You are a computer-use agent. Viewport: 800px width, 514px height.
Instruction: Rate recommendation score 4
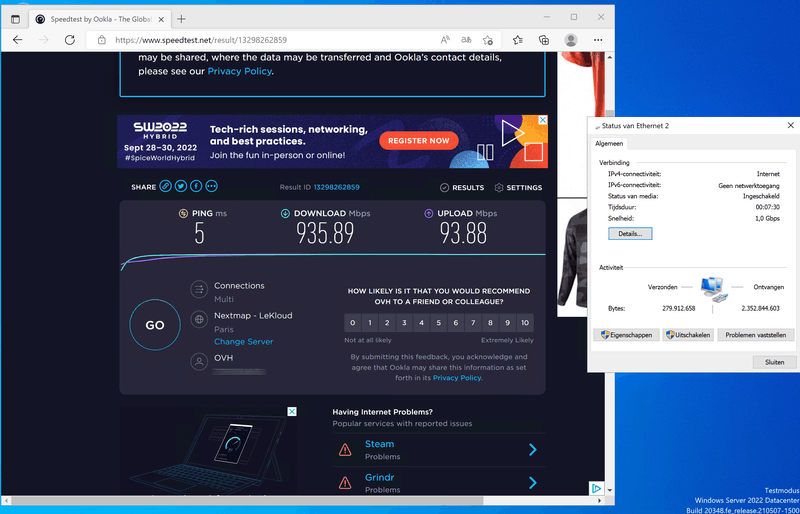click(421, 323)
